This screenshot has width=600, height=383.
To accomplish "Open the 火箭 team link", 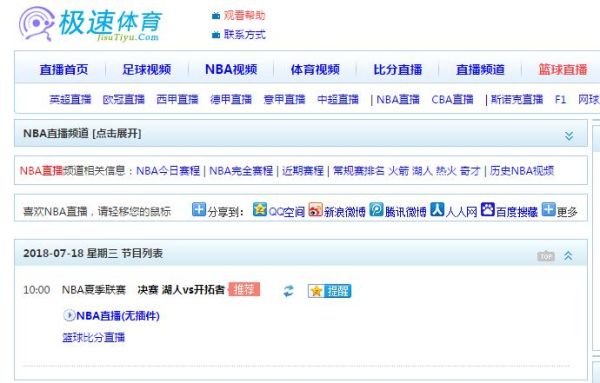I will click(398, 171).
